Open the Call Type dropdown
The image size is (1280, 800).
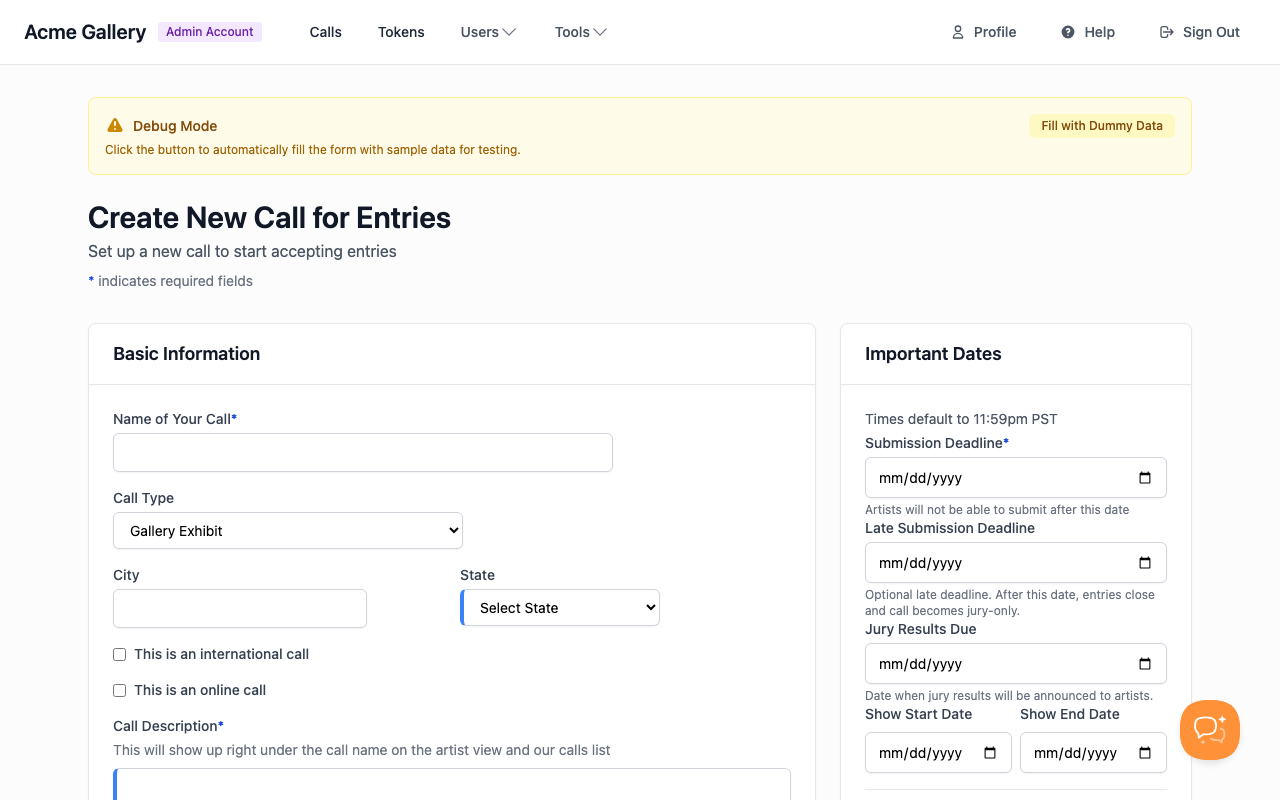pos(288,530)
